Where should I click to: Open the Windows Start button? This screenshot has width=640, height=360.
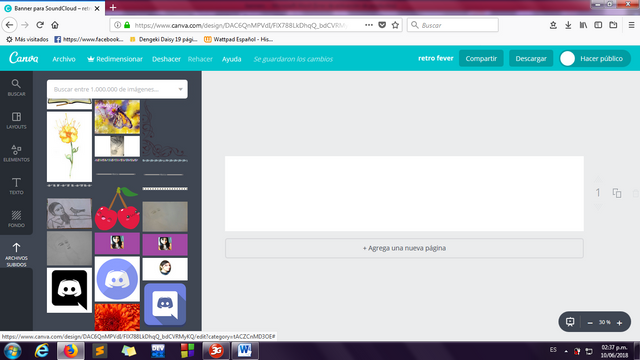click(13, 351)
